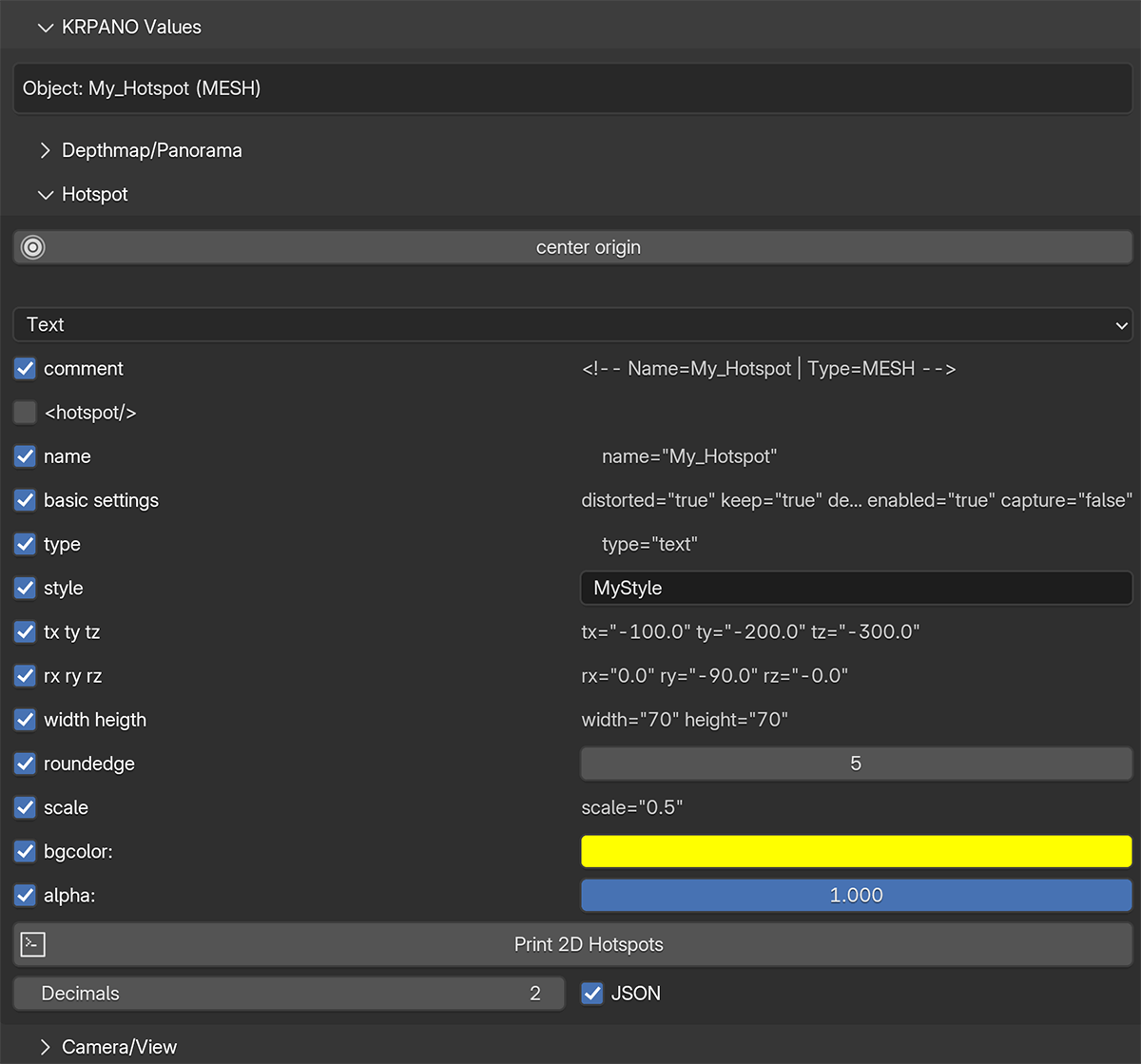Viewport: 1141px width, 1064px height.
Task: Click the MyStyle style text field
Action: pos(856,589)
